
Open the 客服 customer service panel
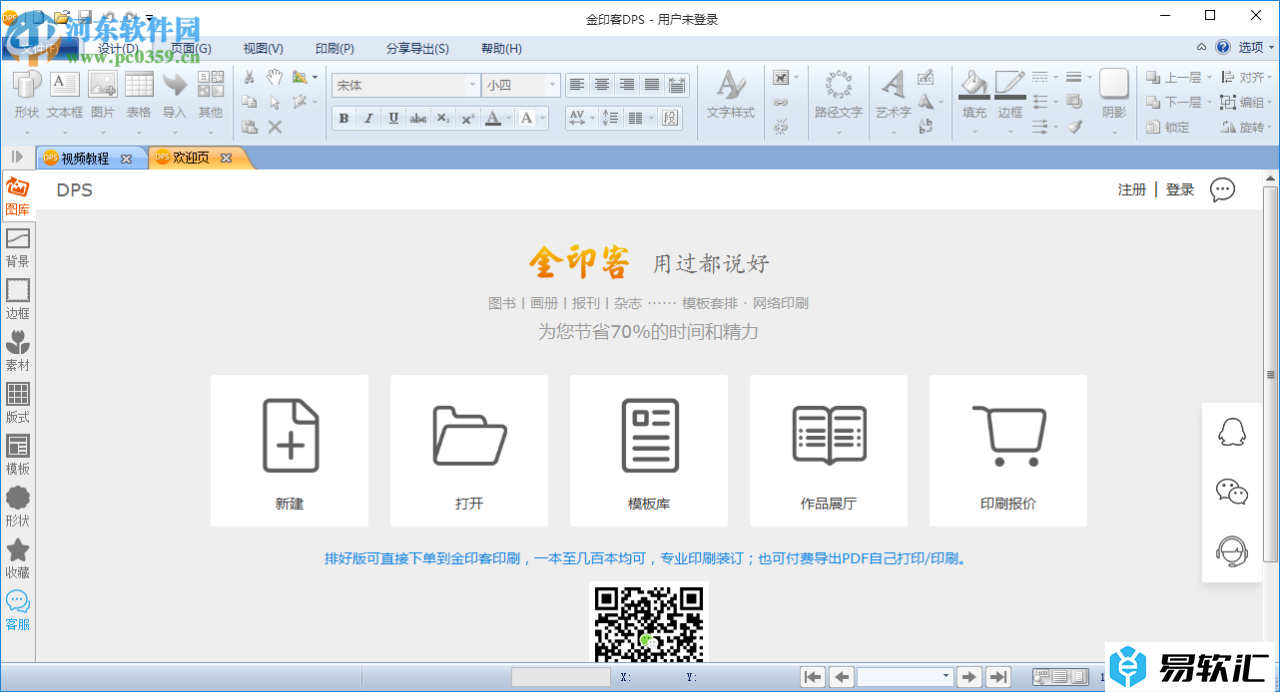point(17,611)
